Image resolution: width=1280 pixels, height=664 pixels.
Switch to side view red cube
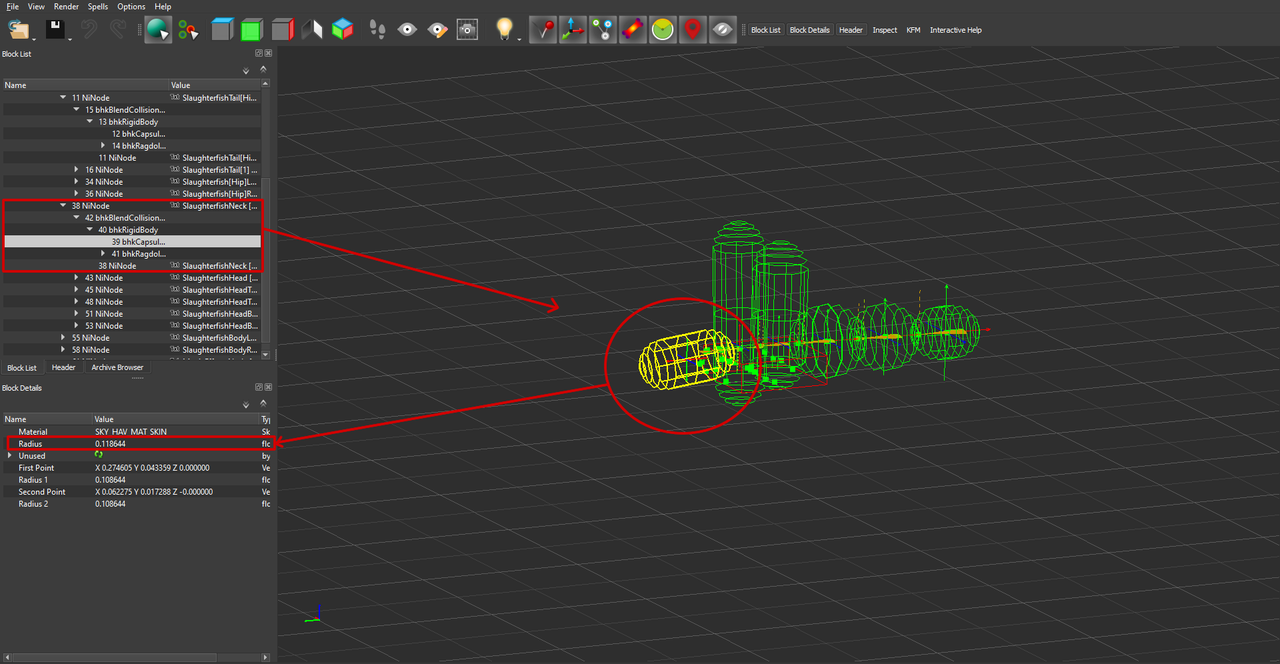(282, 29)
